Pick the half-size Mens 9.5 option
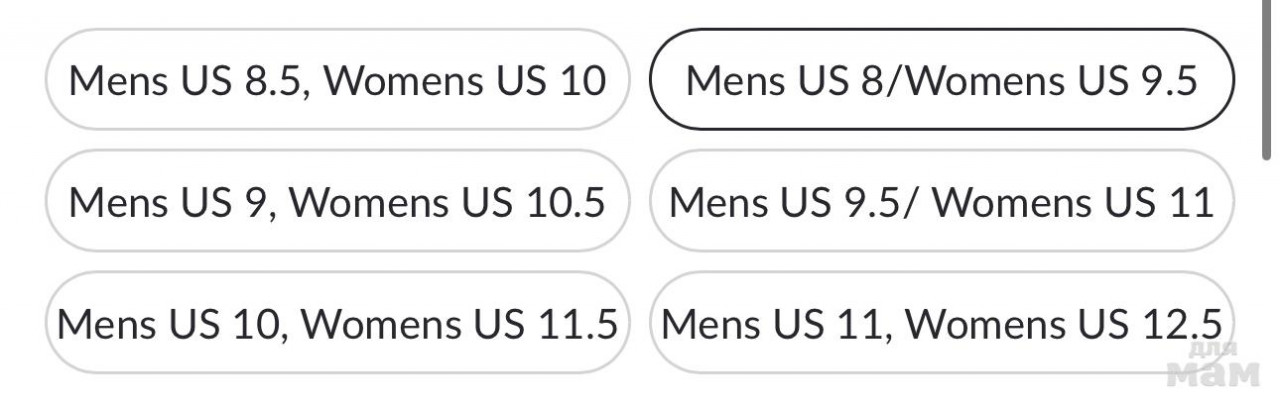1280x406 pixels. click(942, 202)
